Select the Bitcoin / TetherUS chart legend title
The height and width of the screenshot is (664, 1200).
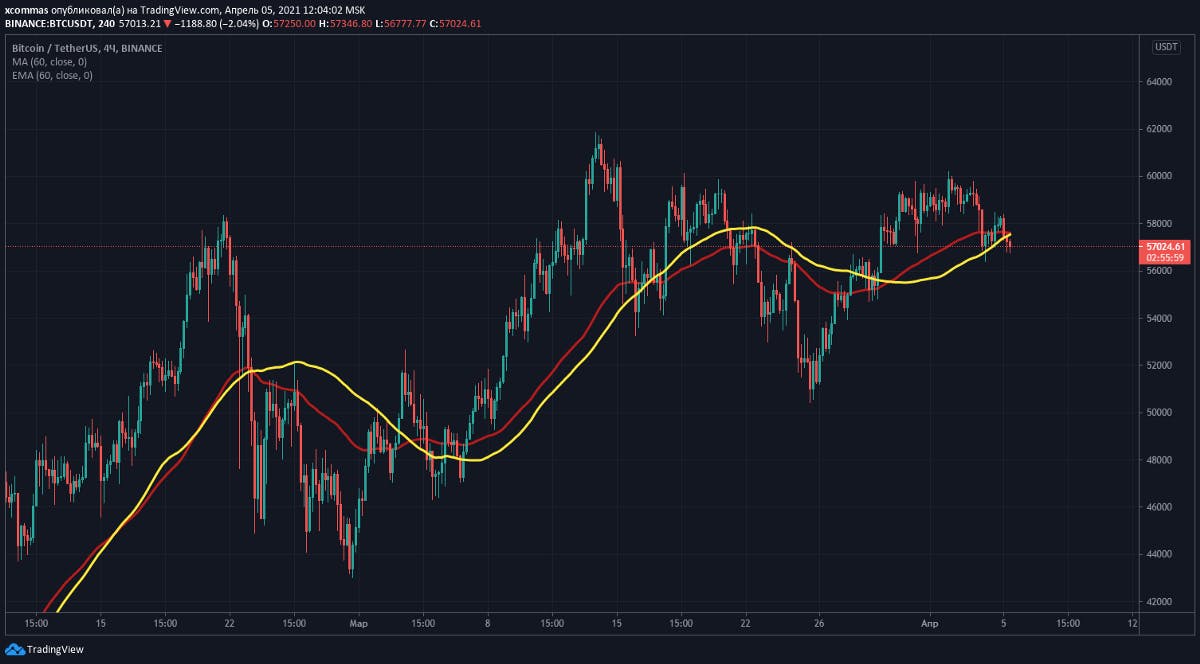(57, 47)
